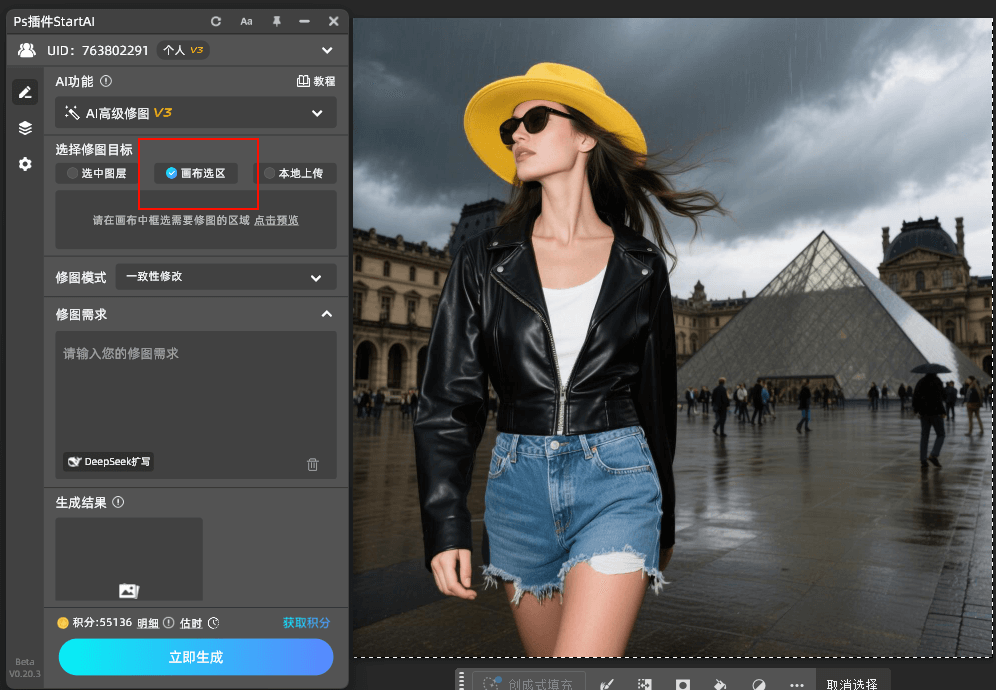The width and height of the screenshot is (996, 690).
Task: Open the AI高级修图 function dropdown
Action: tap(196, 113)
